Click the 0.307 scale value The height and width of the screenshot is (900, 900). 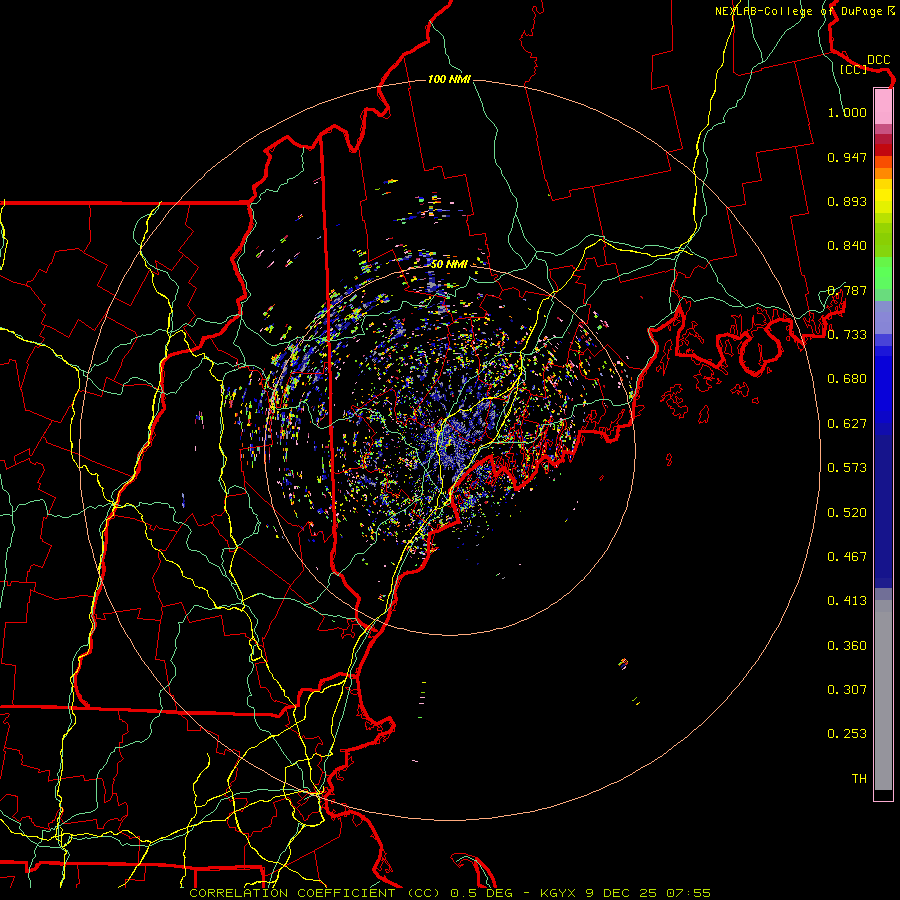click(x=847, y=690)
